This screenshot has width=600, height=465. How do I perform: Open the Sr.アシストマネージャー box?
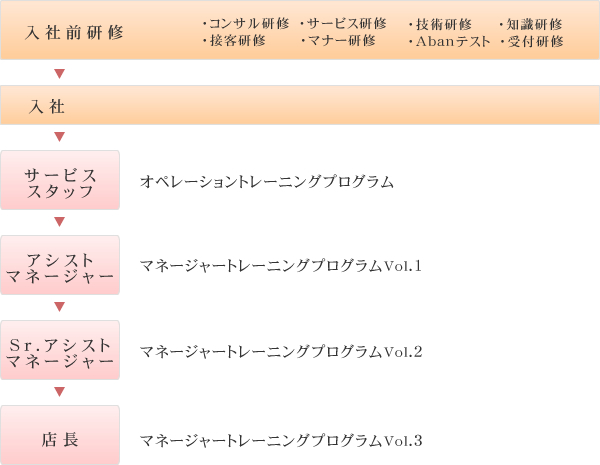[x=60, y=350]
